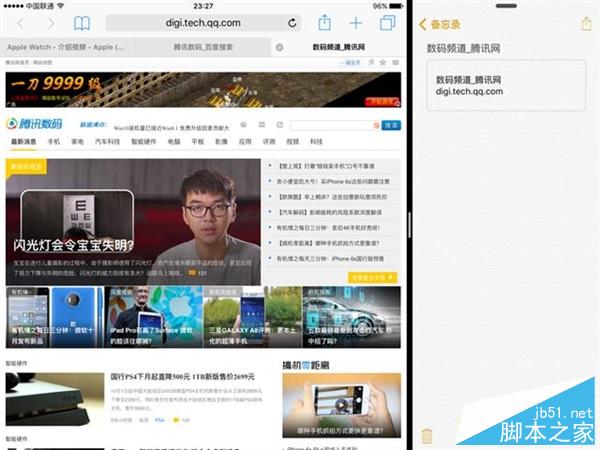Open the 应用 nav category
The image size is (600, 450).
click(x=245, y=142)
